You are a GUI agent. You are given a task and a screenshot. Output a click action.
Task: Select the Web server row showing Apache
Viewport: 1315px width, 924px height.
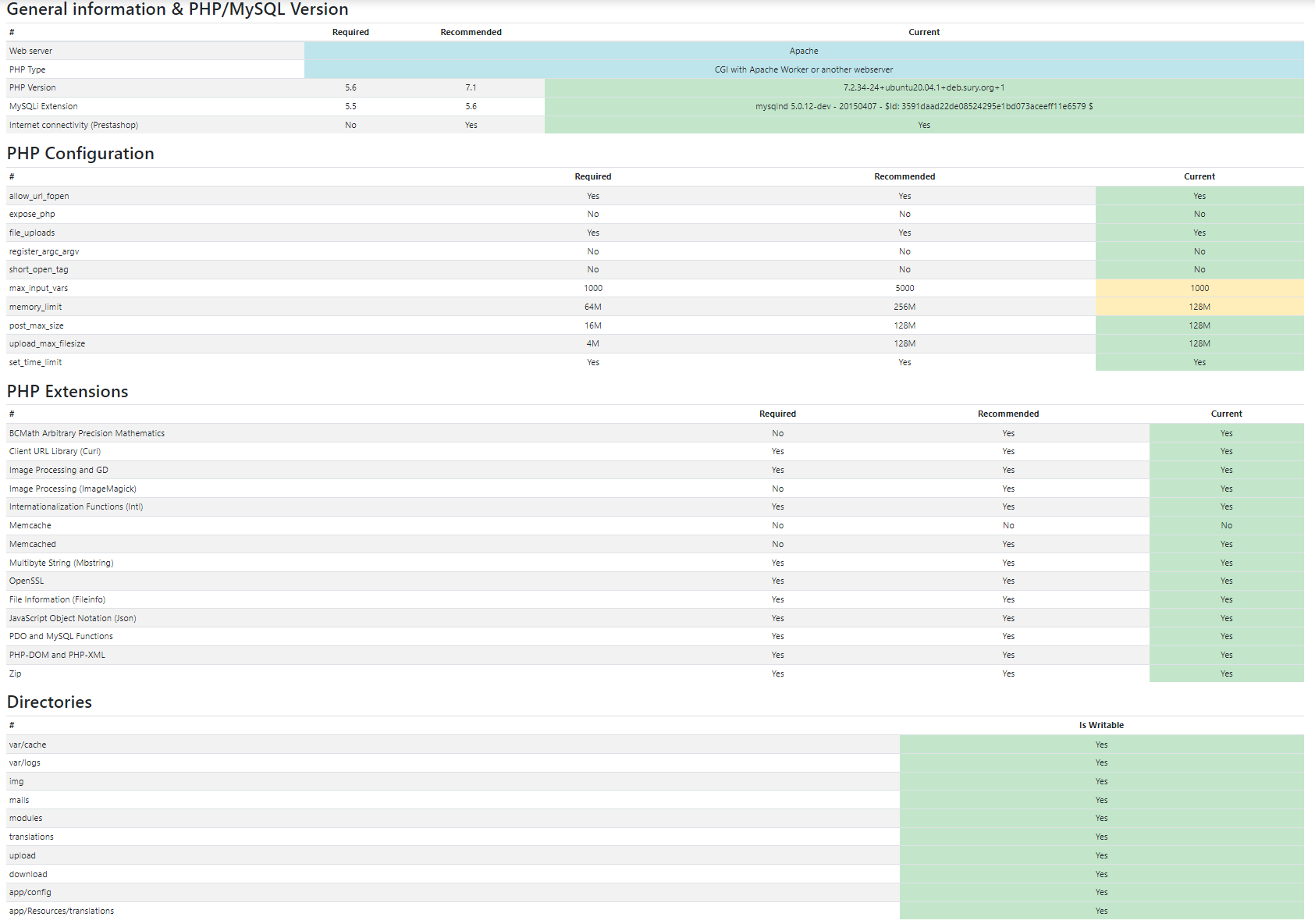(804, 50)
